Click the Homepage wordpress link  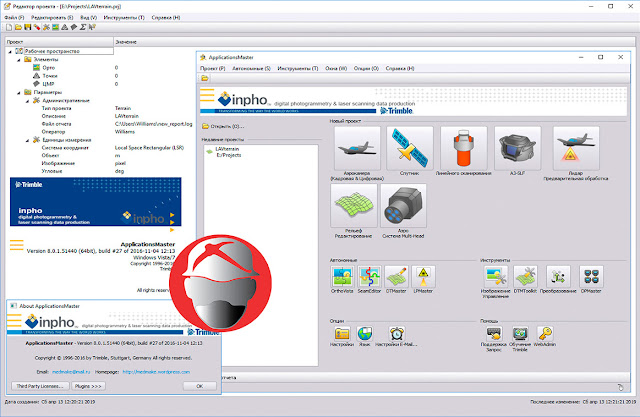pos(156,372)
